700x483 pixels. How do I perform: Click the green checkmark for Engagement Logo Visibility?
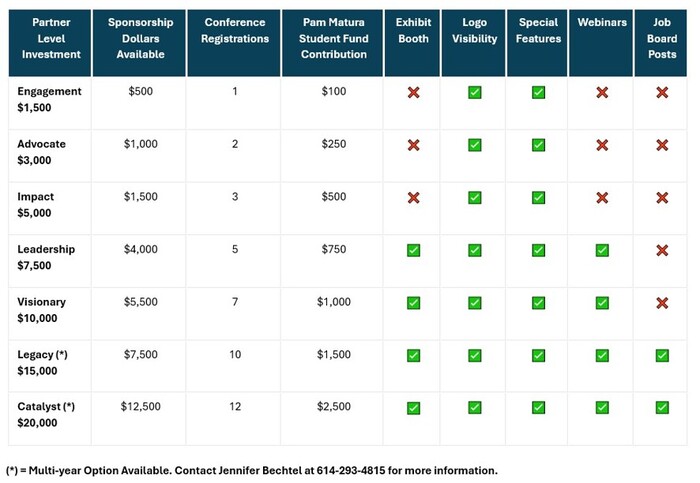475,92
